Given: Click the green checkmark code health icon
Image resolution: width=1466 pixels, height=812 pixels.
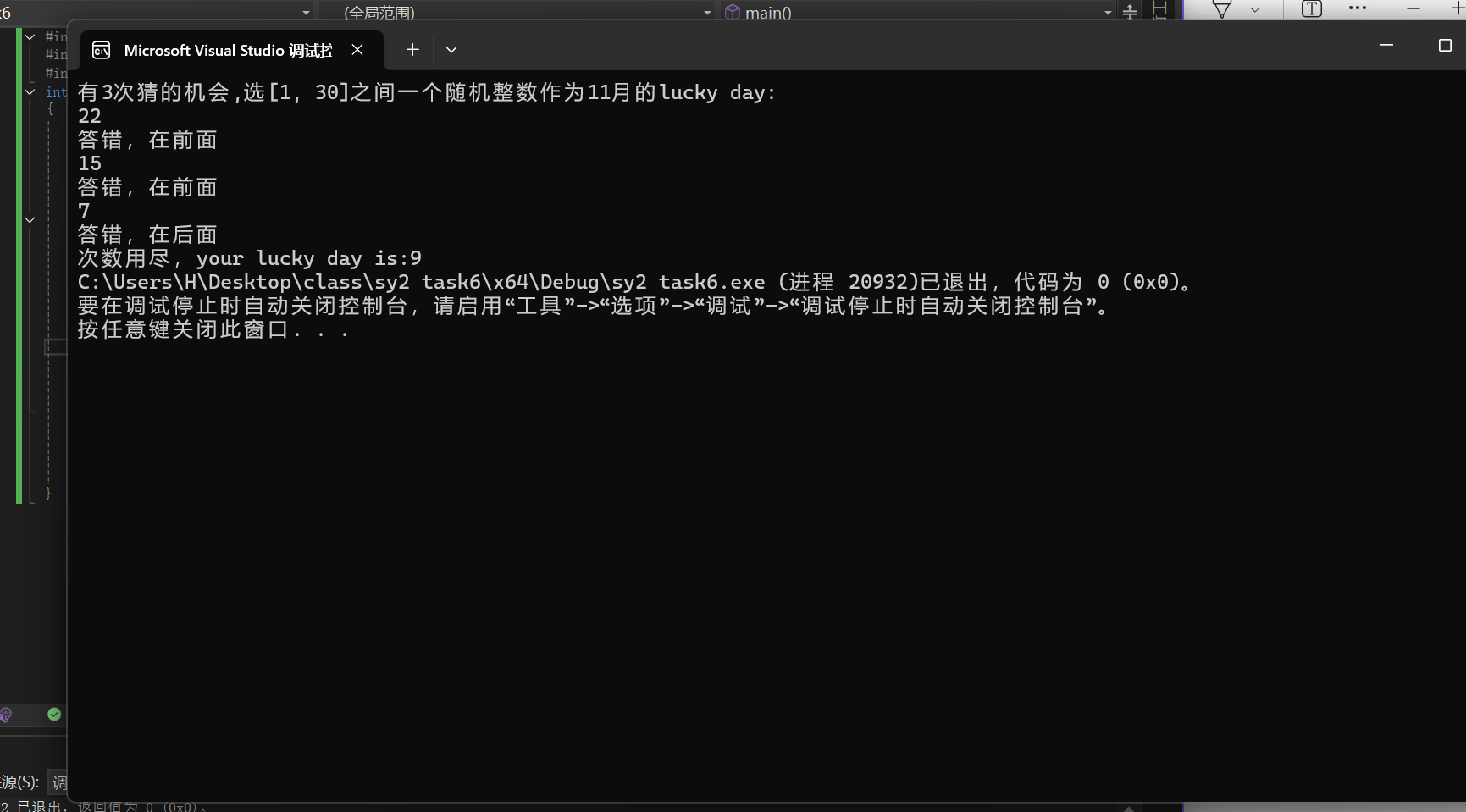Looking at the screenshot, I should coord(53,714).
